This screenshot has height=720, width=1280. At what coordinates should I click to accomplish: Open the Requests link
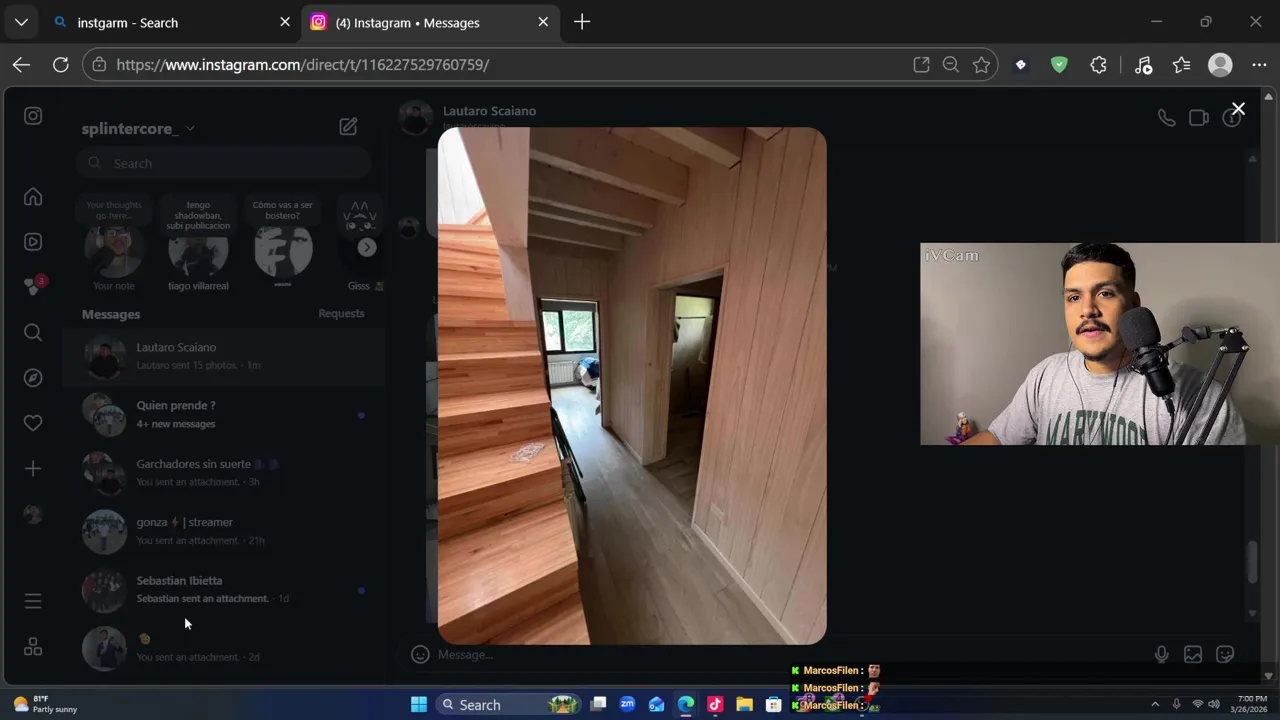(341, 313)
